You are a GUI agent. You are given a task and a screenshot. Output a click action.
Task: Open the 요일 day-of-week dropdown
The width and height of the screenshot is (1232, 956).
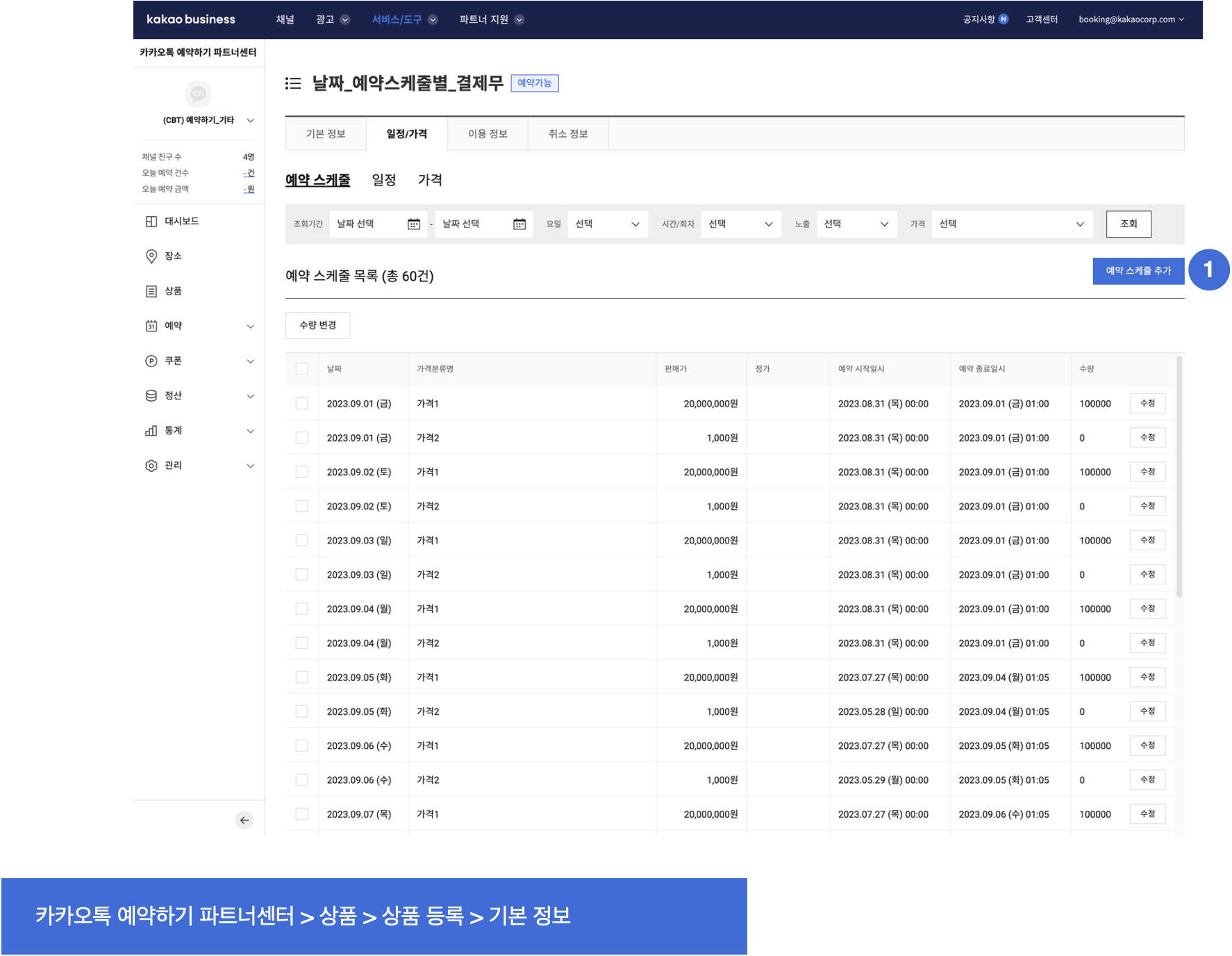pos(607,224)
